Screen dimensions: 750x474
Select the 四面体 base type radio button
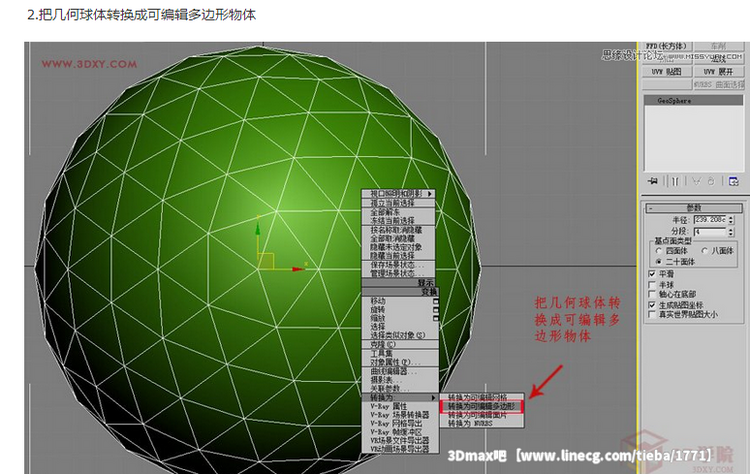[659, 251]
